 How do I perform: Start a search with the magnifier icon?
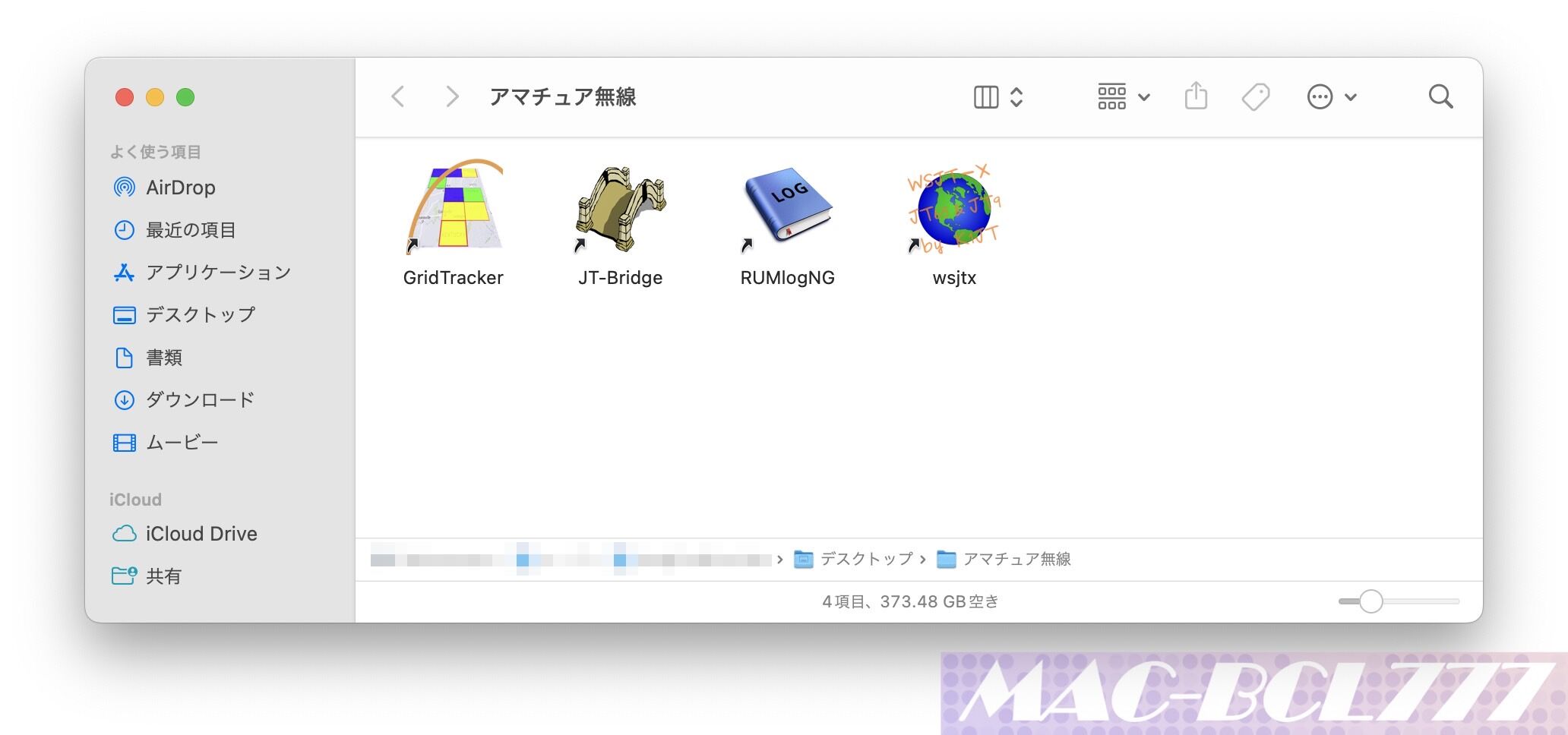(x=1440, y=96)
